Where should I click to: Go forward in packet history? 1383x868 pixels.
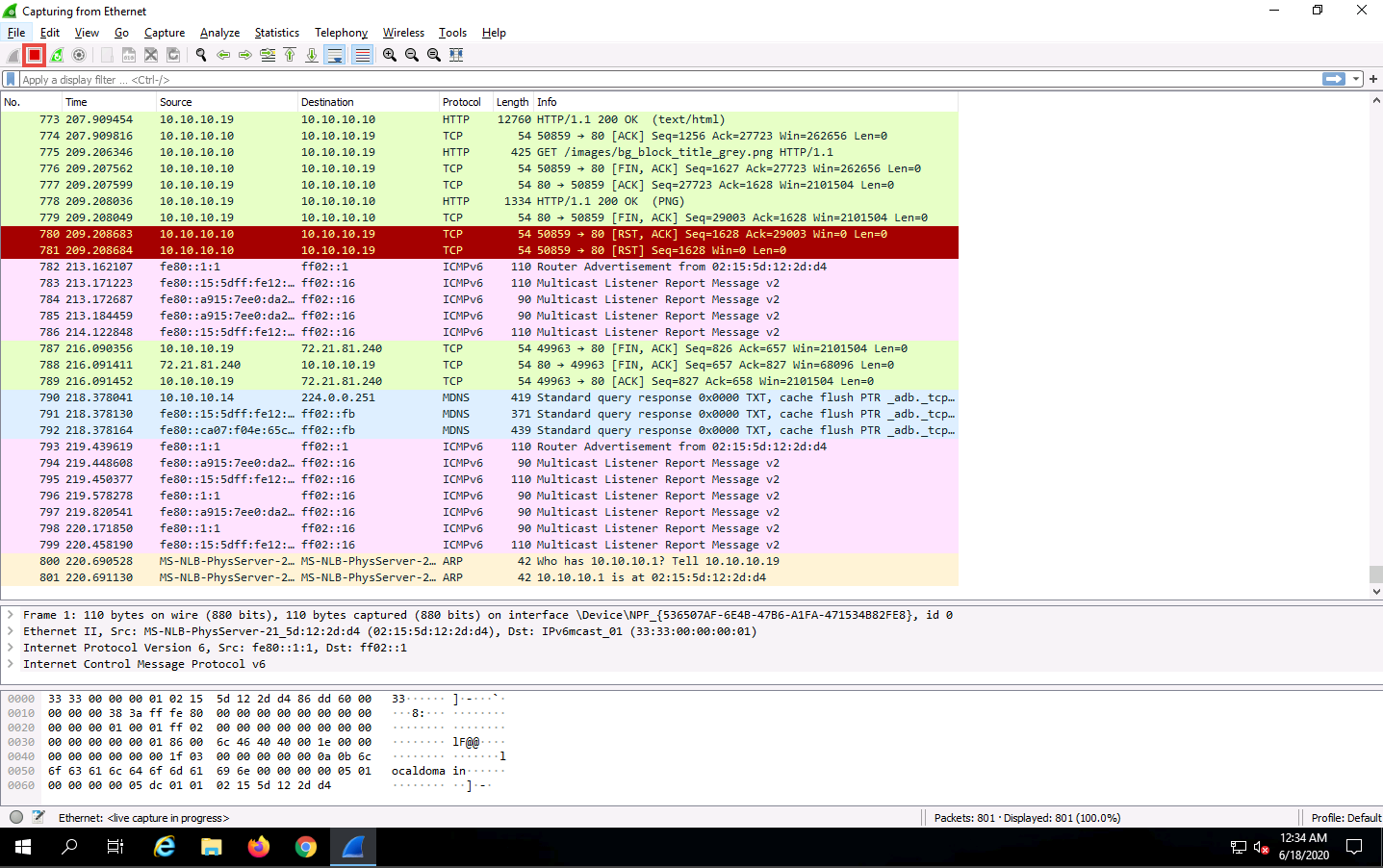(x=245, y=55)
